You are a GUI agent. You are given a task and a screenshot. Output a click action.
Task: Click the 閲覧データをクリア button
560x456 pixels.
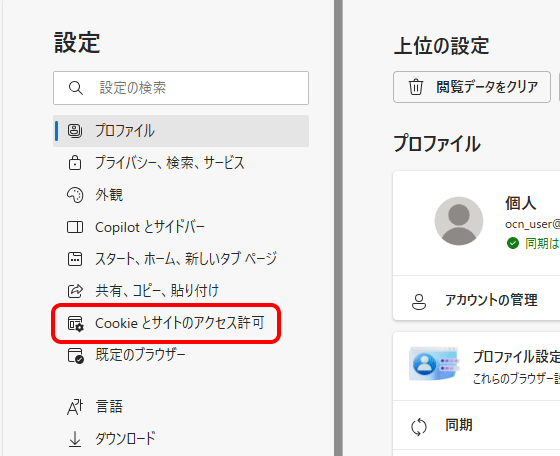pos(472,87)
